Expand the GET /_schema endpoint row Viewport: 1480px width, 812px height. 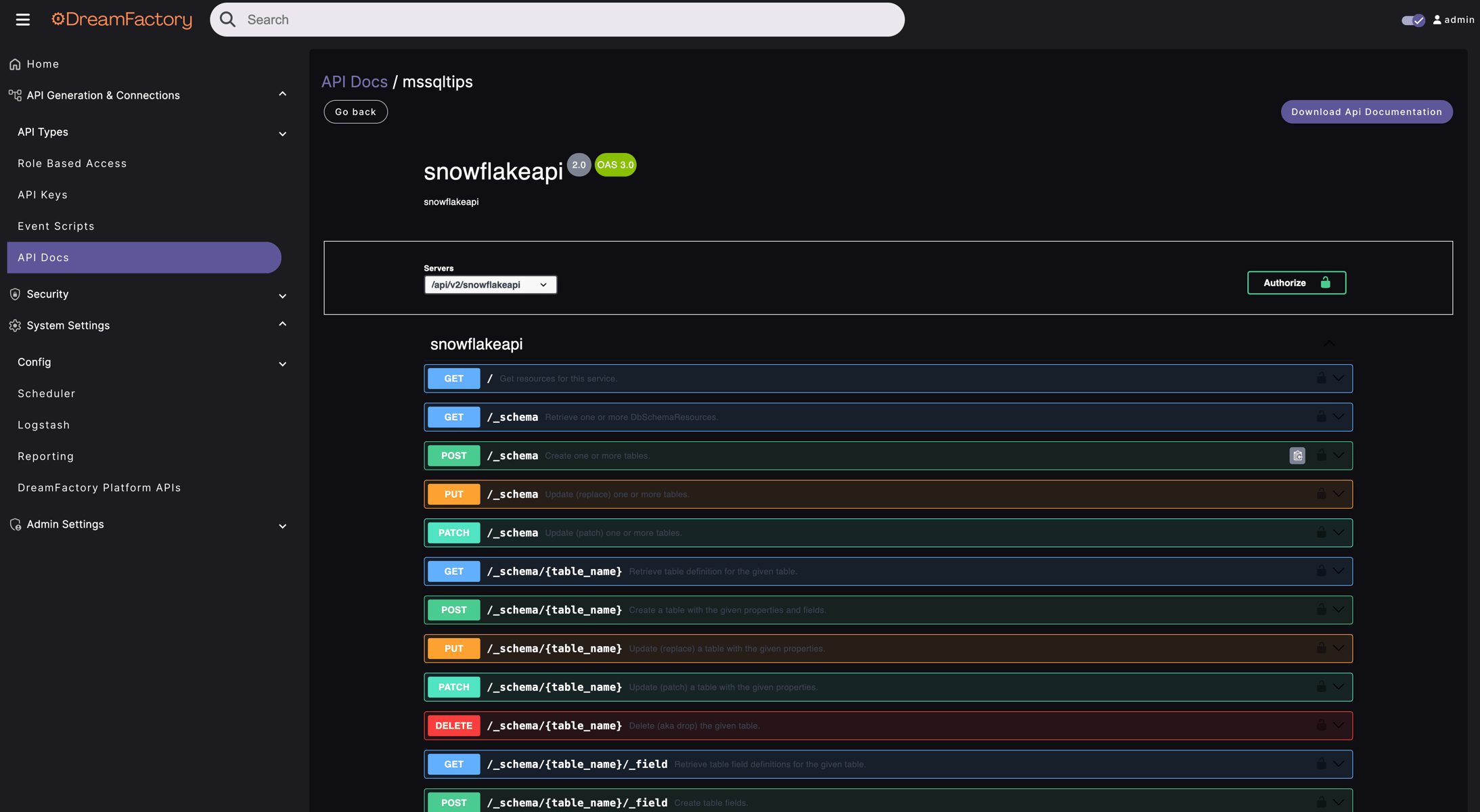tap(1338, 417)
